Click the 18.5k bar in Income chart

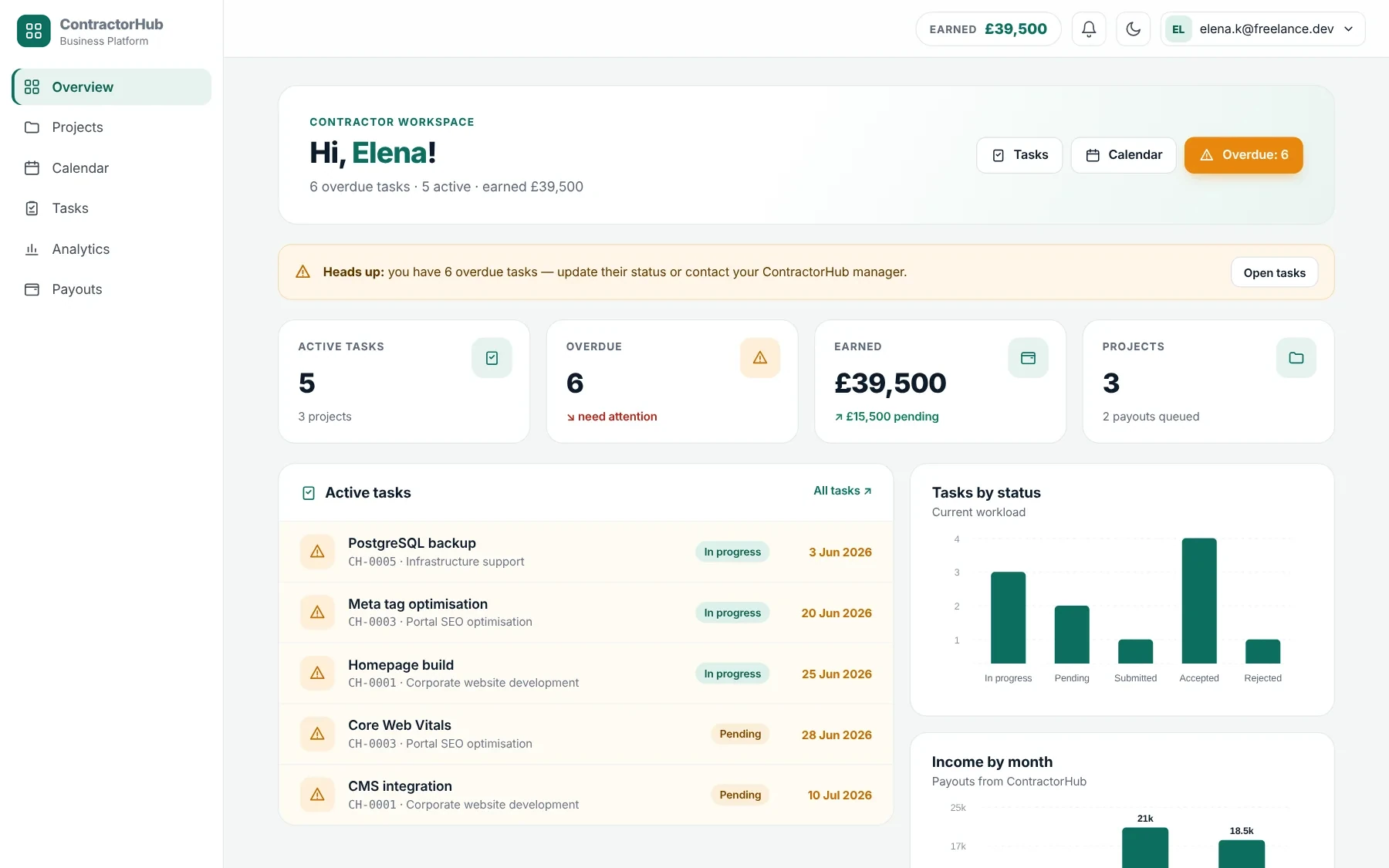(1242, 854)
